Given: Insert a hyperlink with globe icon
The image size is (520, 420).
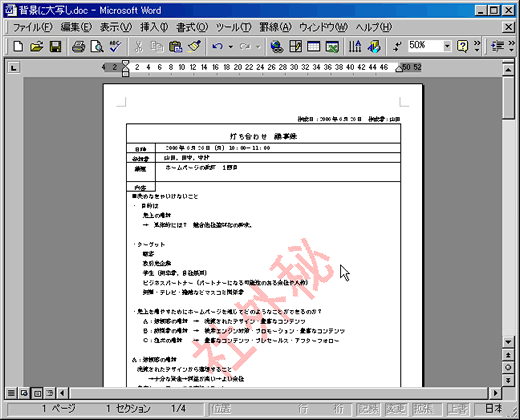Looking at the screenshot, I should pos(277,46).
